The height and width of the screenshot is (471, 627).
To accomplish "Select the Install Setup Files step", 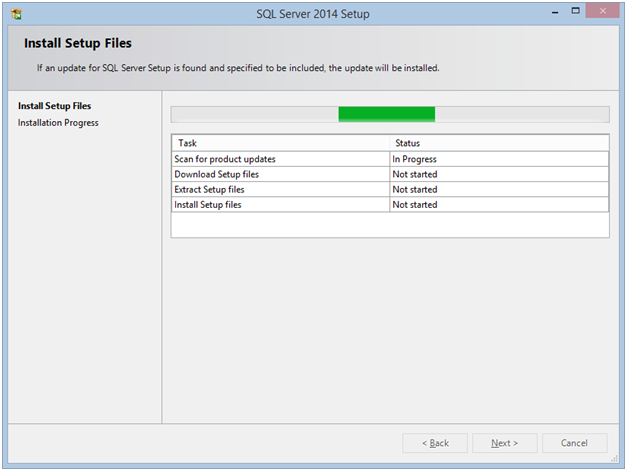I will (x=54, y=106).
